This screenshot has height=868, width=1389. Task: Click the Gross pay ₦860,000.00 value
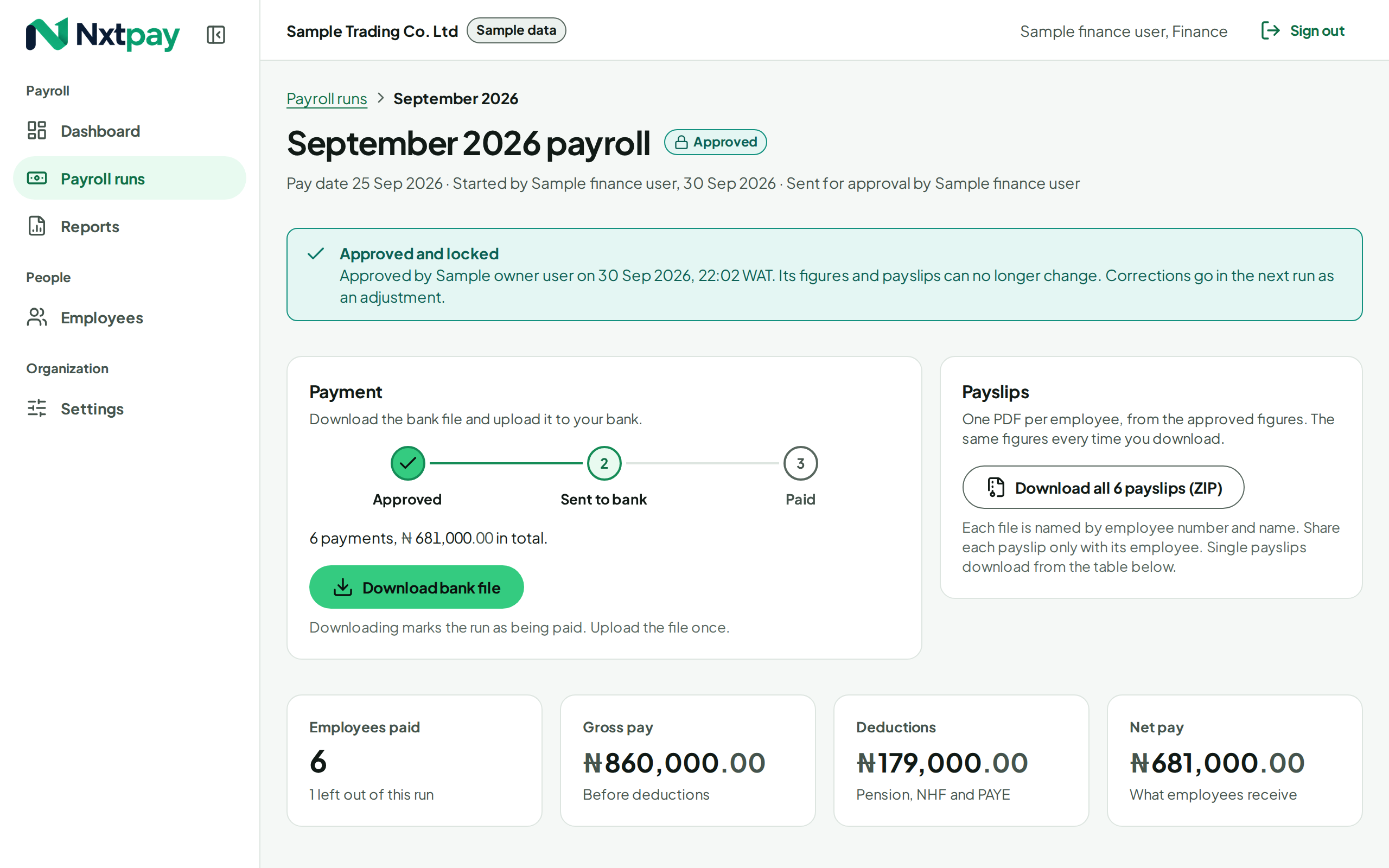coord(674,763)
